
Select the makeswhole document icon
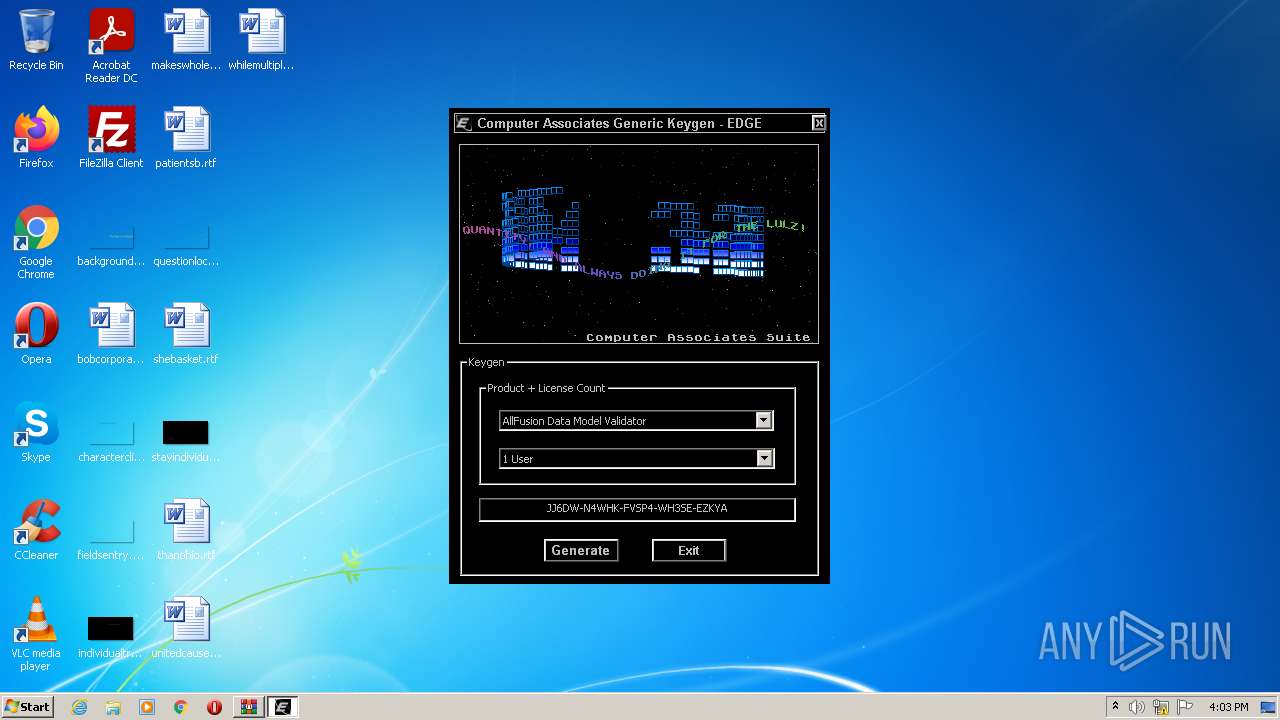point(186,40)
